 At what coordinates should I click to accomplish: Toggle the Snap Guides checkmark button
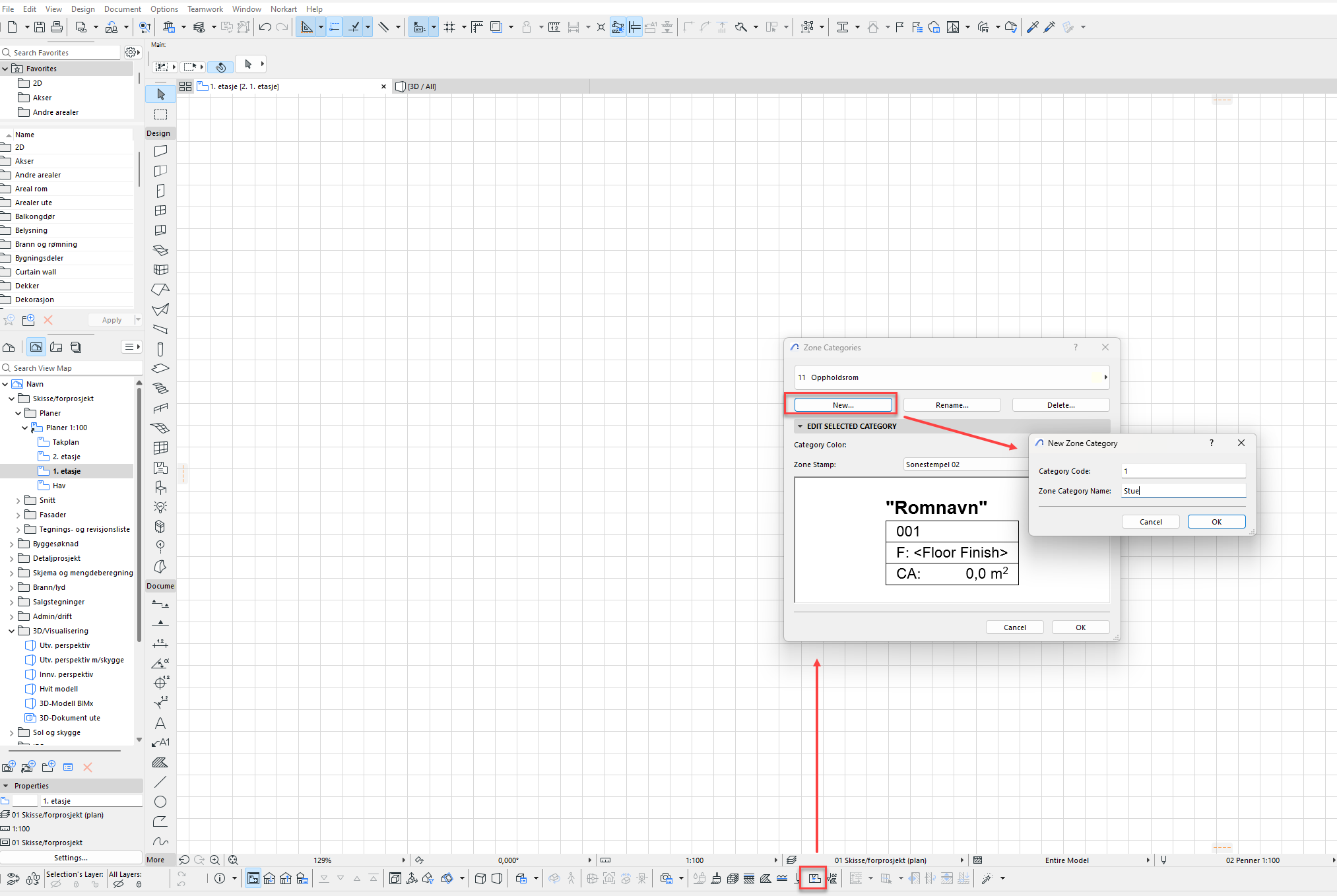[x=354, y=27]
